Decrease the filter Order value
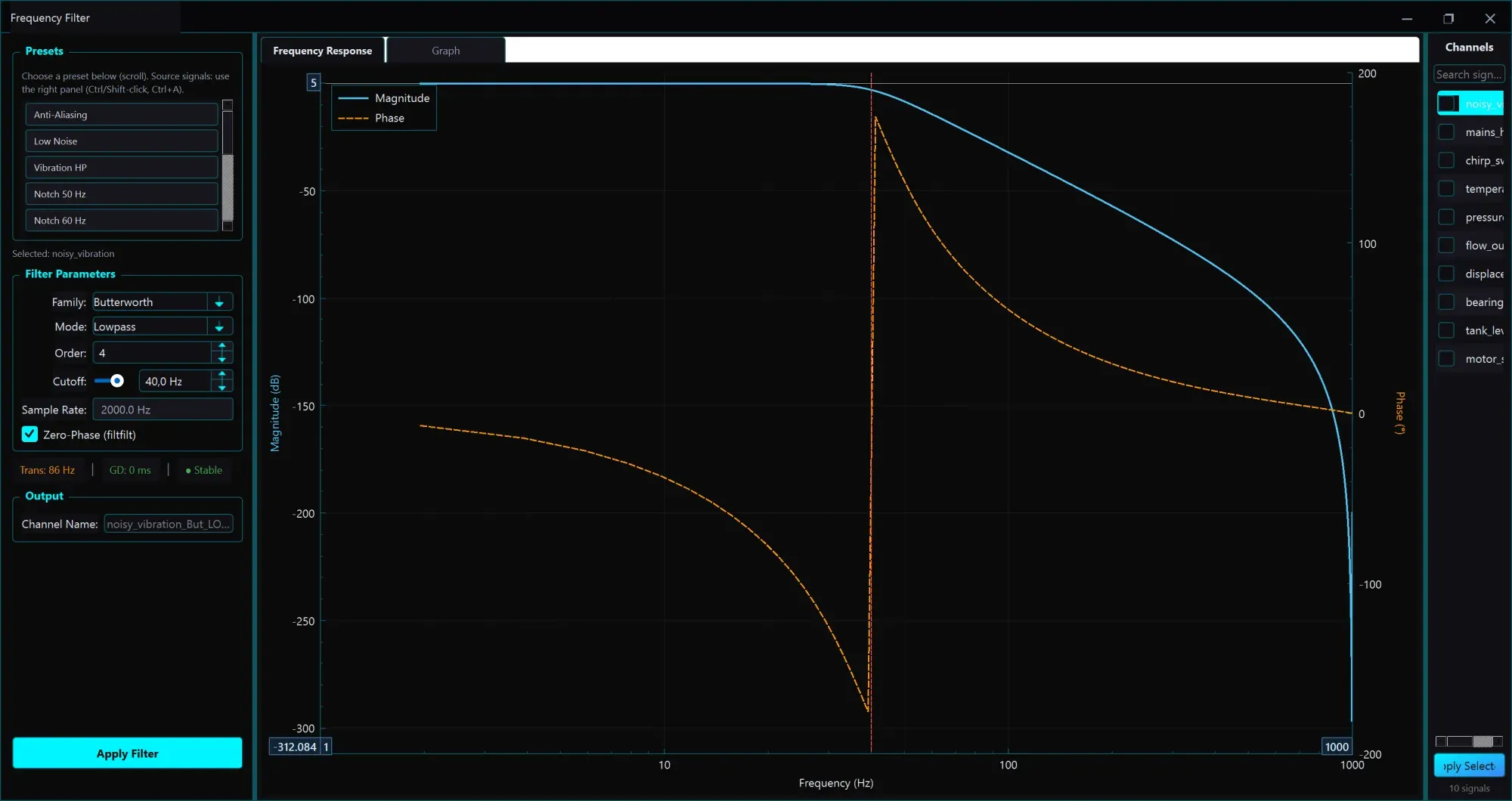 (x=222, y=358)
